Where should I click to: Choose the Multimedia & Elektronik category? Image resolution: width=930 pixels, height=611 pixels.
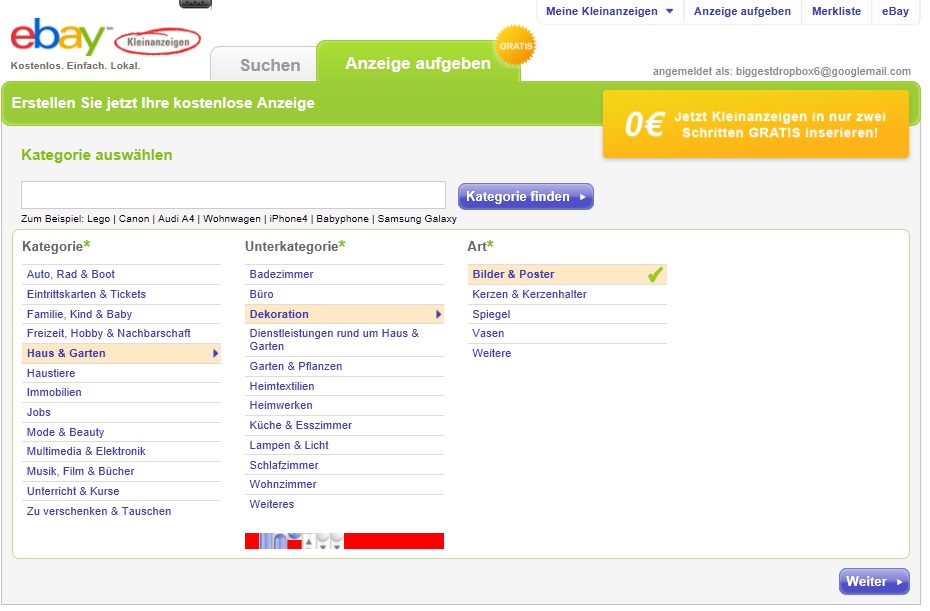(x=86, y=451)
